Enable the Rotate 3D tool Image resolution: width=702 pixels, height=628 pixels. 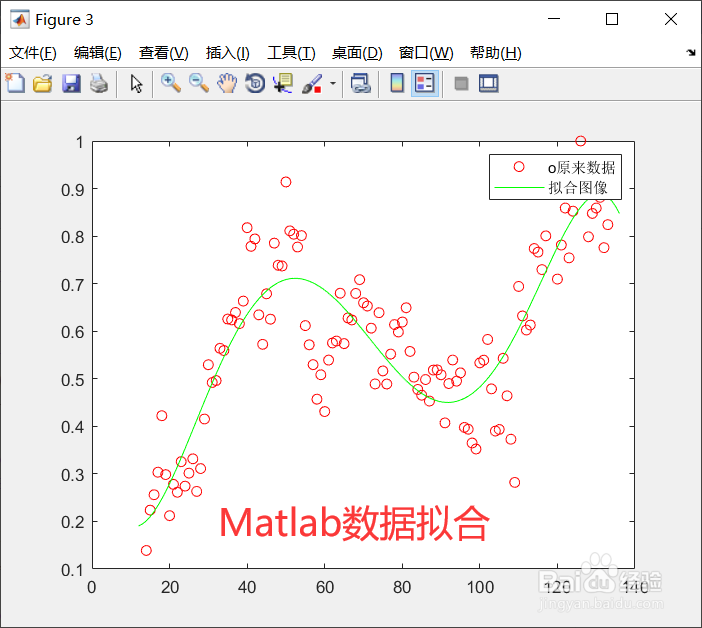[x=255, y=83]
